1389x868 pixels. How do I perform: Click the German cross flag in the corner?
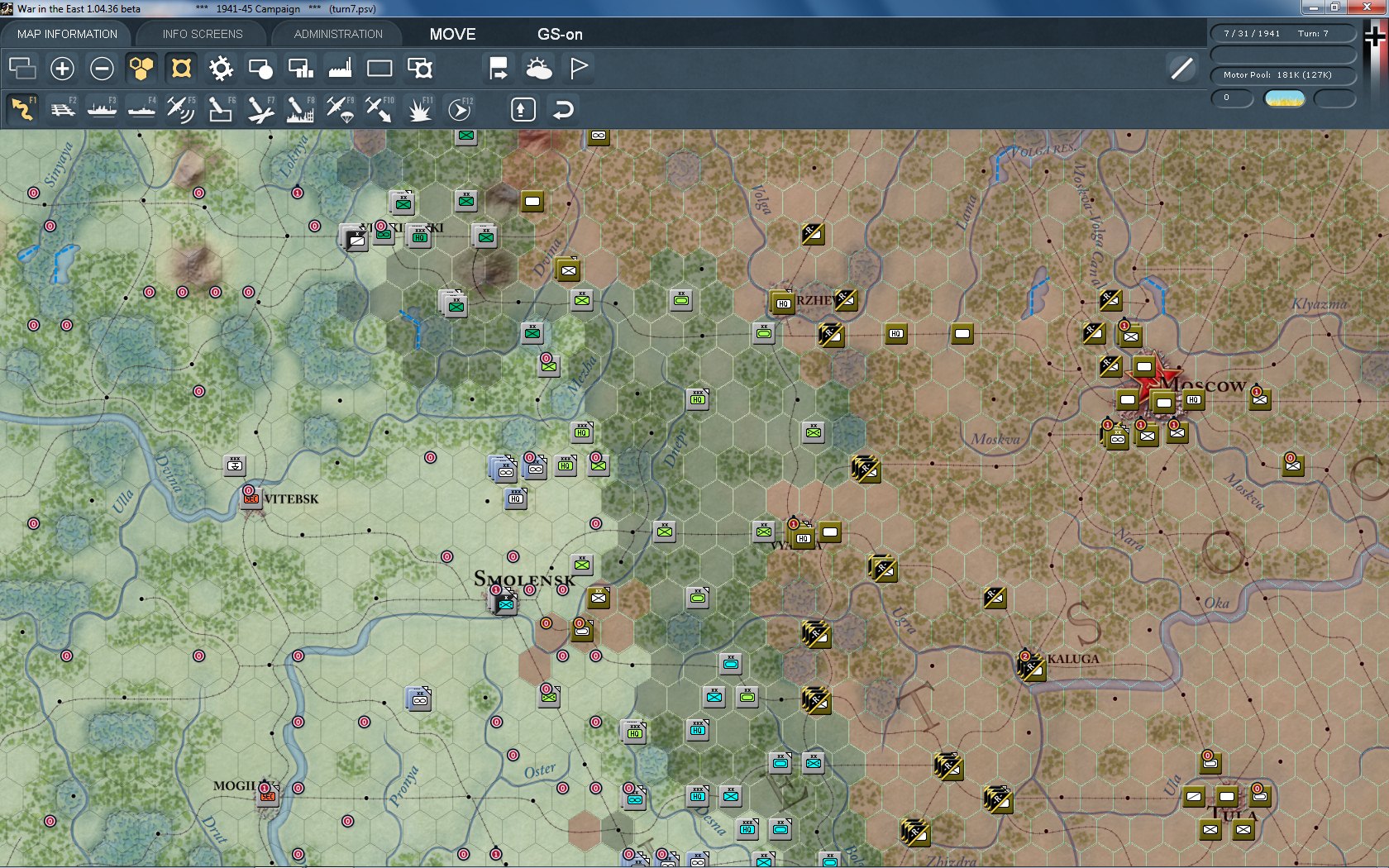[x=1374, y=36]
